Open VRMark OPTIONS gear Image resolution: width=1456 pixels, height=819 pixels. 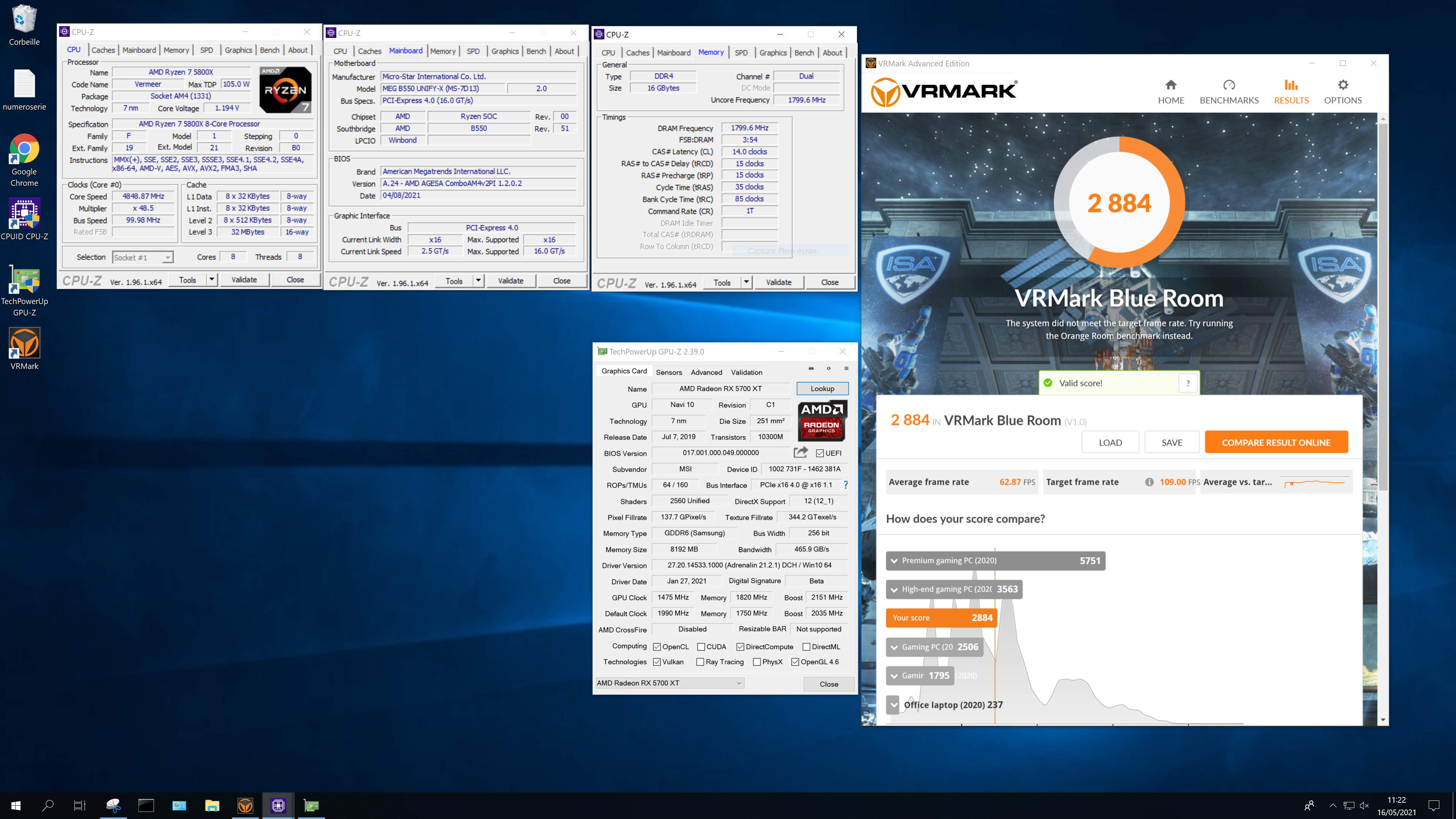pos(1342,91)
